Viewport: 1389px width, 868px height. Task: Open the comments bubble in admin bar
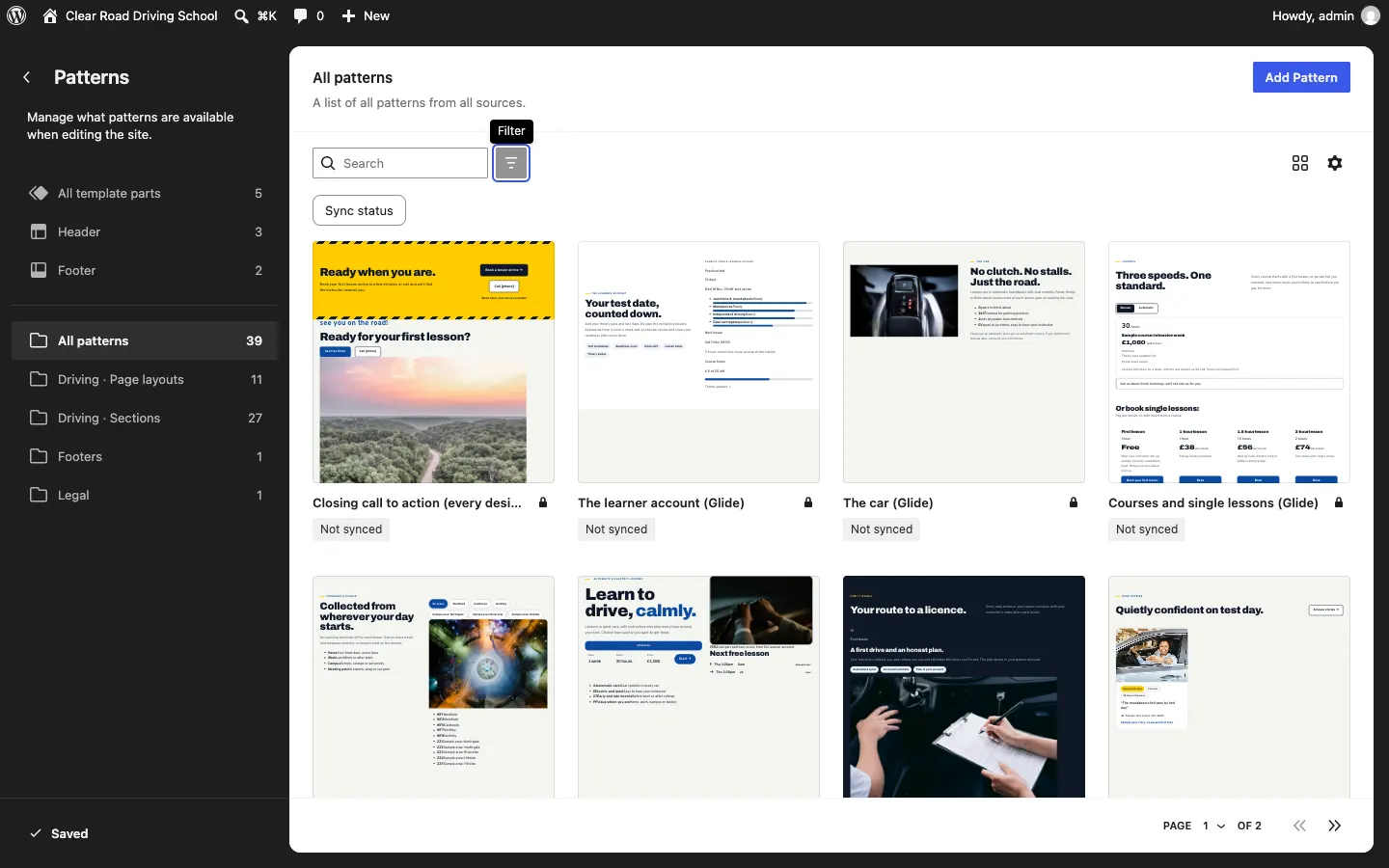pos(309,15)
